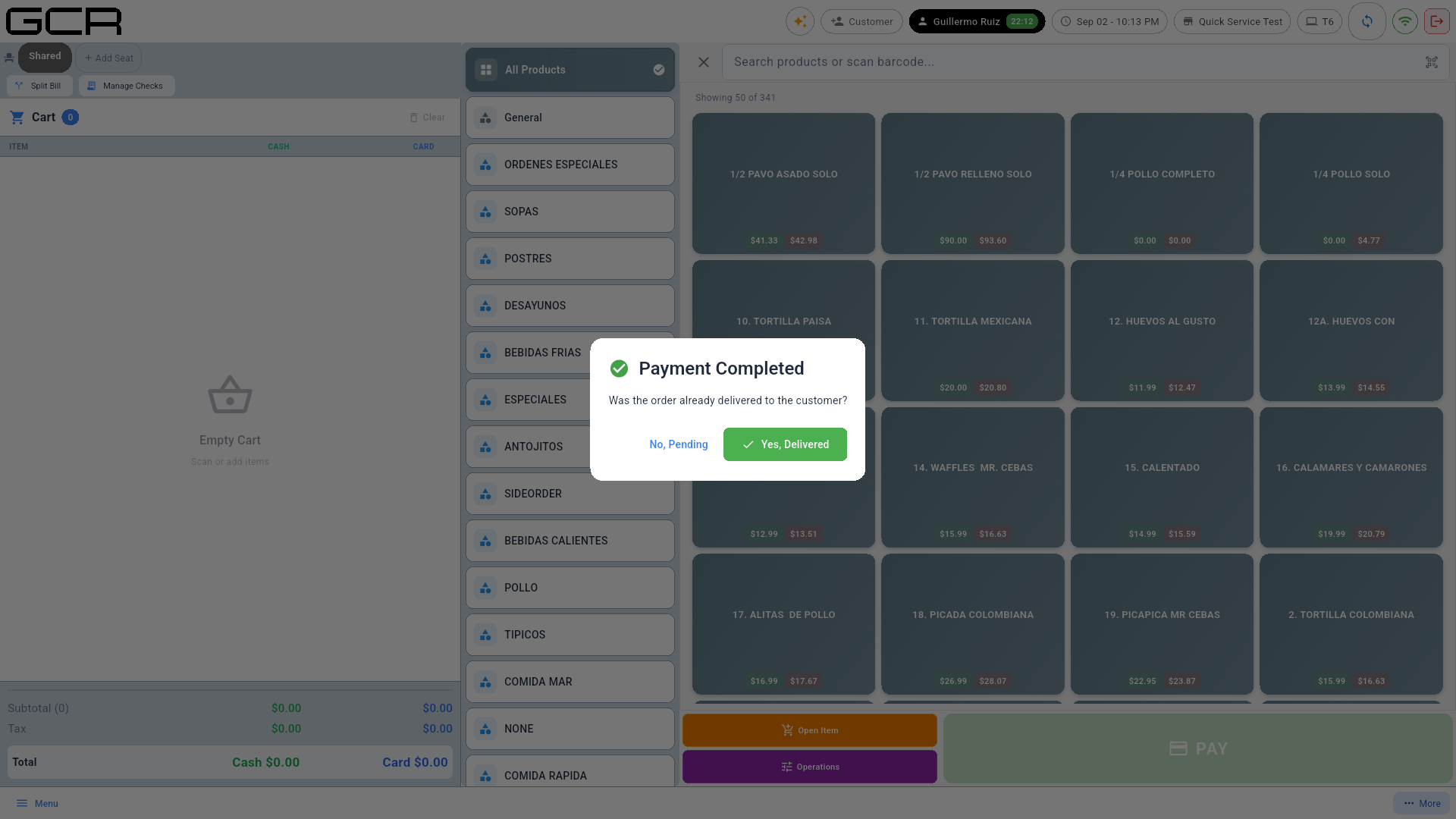This screenshot has height=819, width=1456.
Task: Add 17. ALITAS DE POLLO product
Action: coord(783,624)
